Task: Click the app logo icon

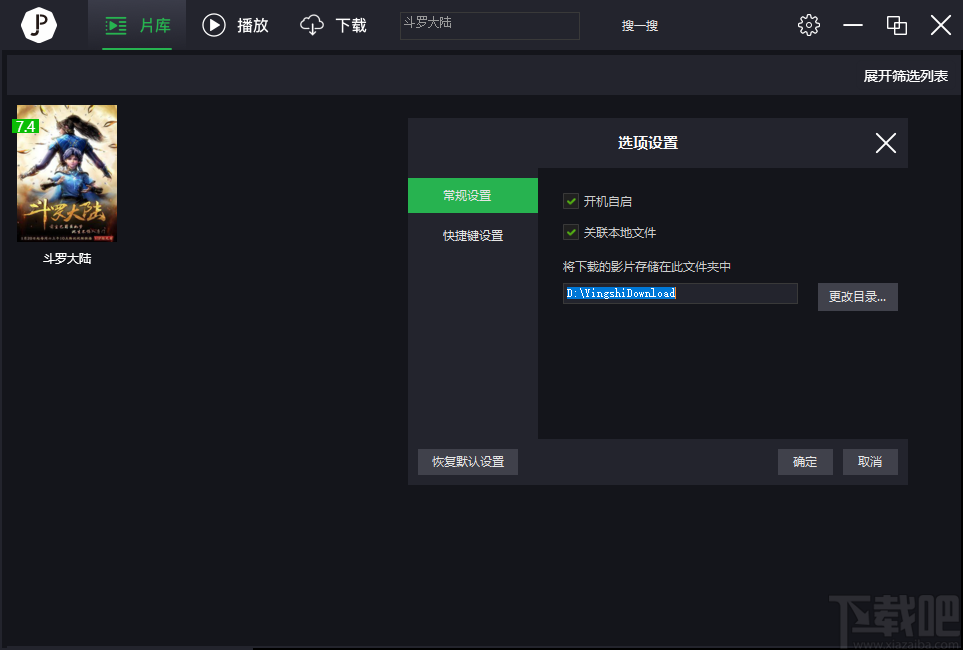Action: (x=39, y=25)
